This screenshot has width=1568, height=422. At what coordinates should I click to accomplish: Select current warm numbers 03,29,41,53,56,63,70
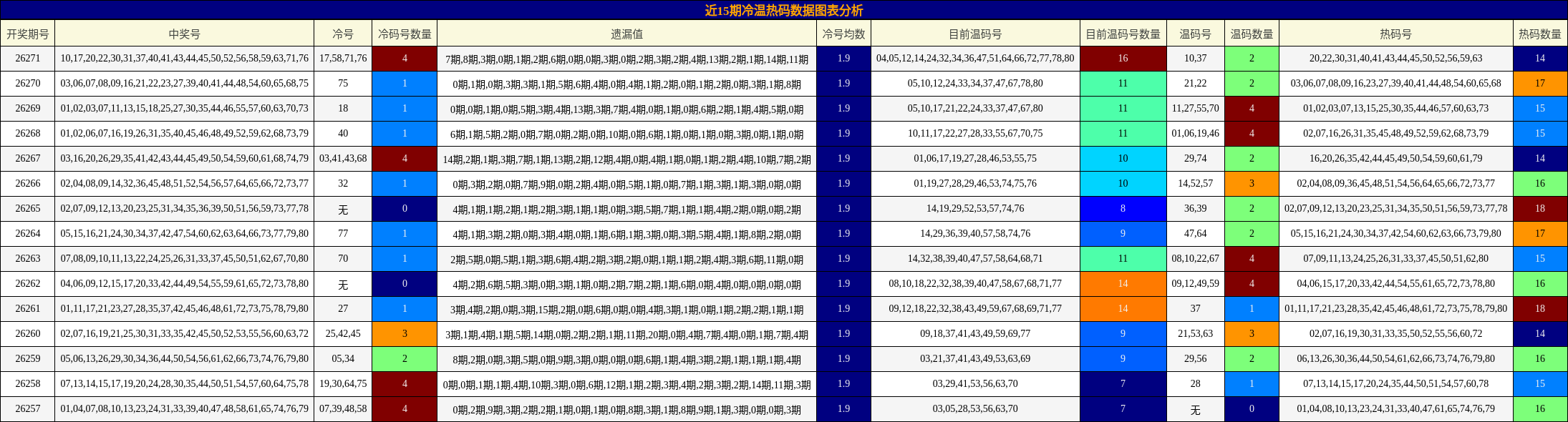975,384
